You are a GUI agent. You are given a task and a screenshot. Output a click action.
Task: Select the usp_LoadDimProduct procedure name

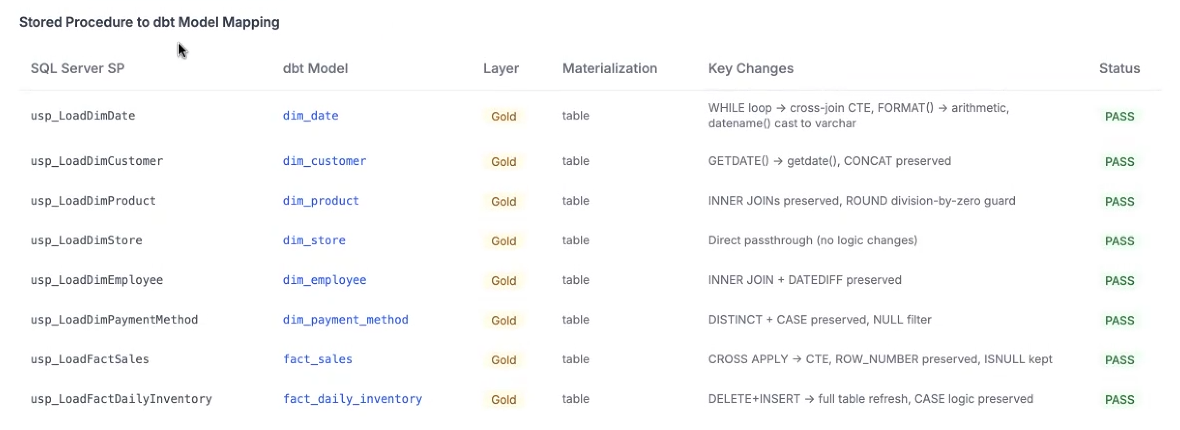click(93, 201)
